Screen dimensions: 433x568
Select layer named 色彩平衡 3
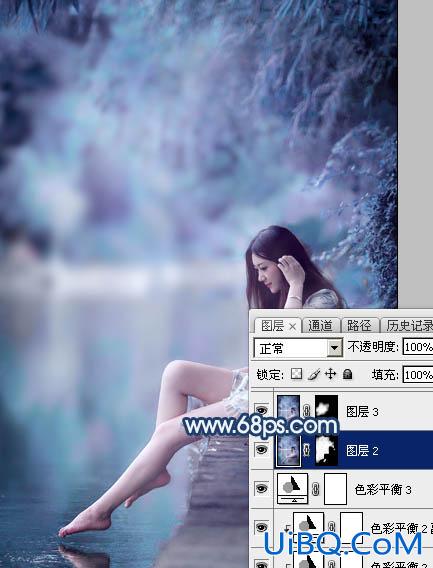(383, 489)
